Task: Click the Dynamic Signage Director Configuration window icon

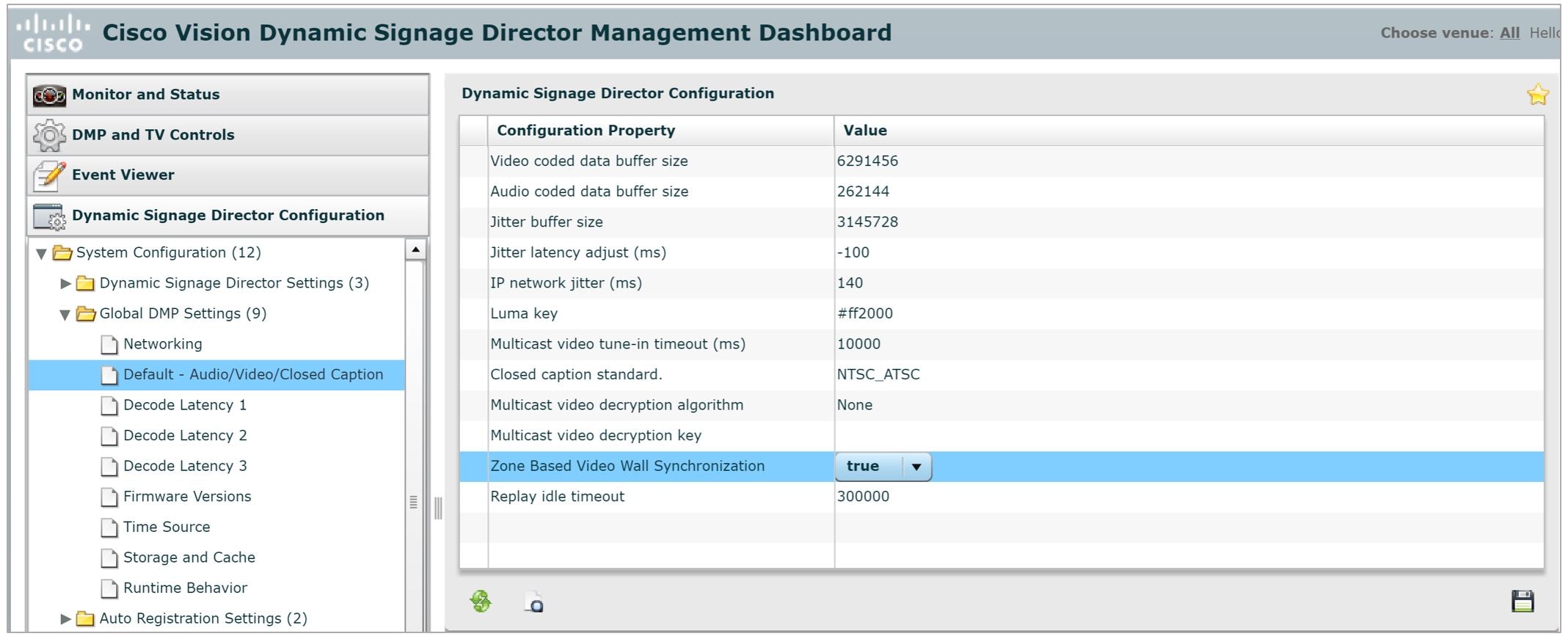Action: 49,216
